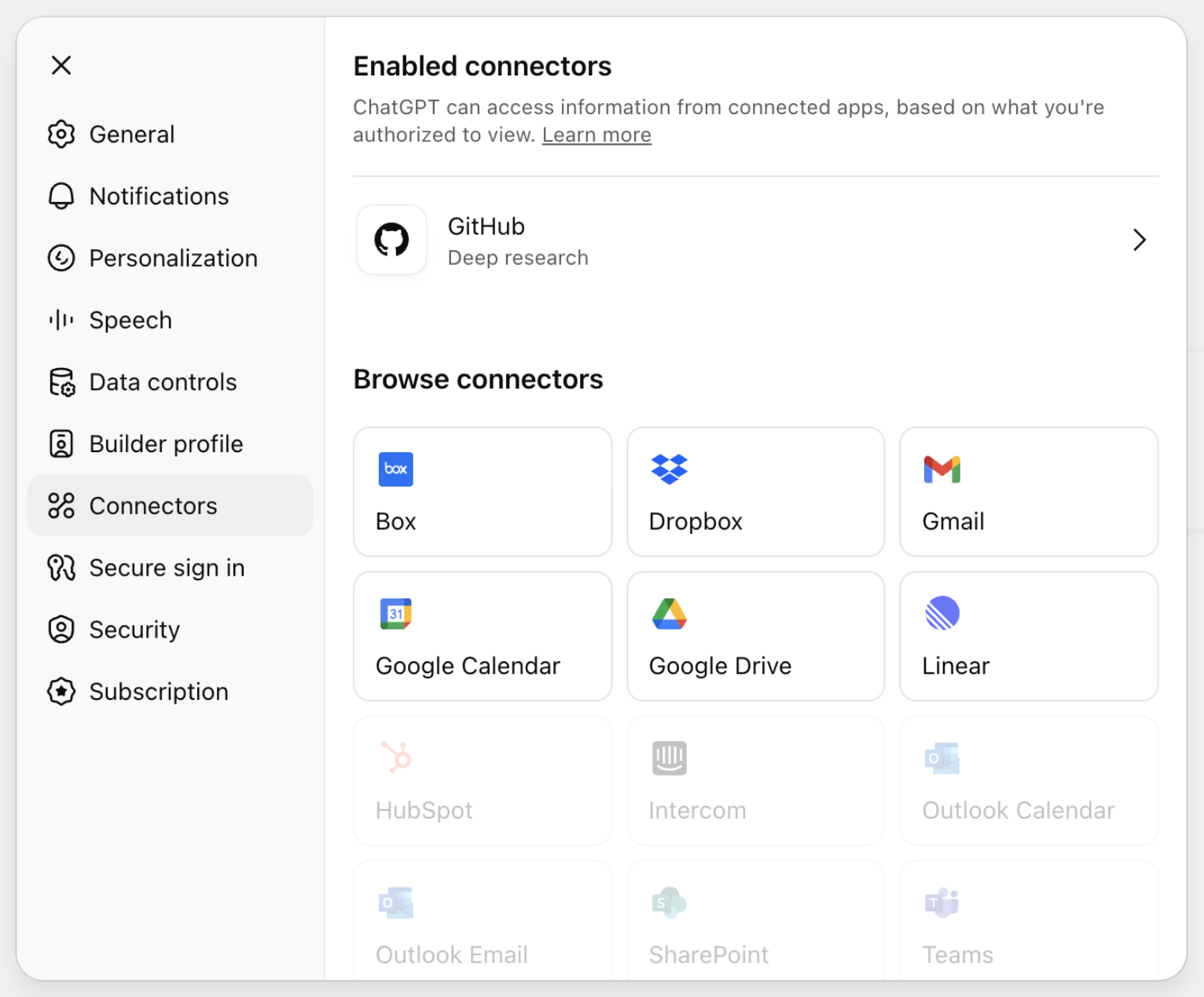
Task: Click the Dropbox logo icon
Action: click(x=669, y=469)
